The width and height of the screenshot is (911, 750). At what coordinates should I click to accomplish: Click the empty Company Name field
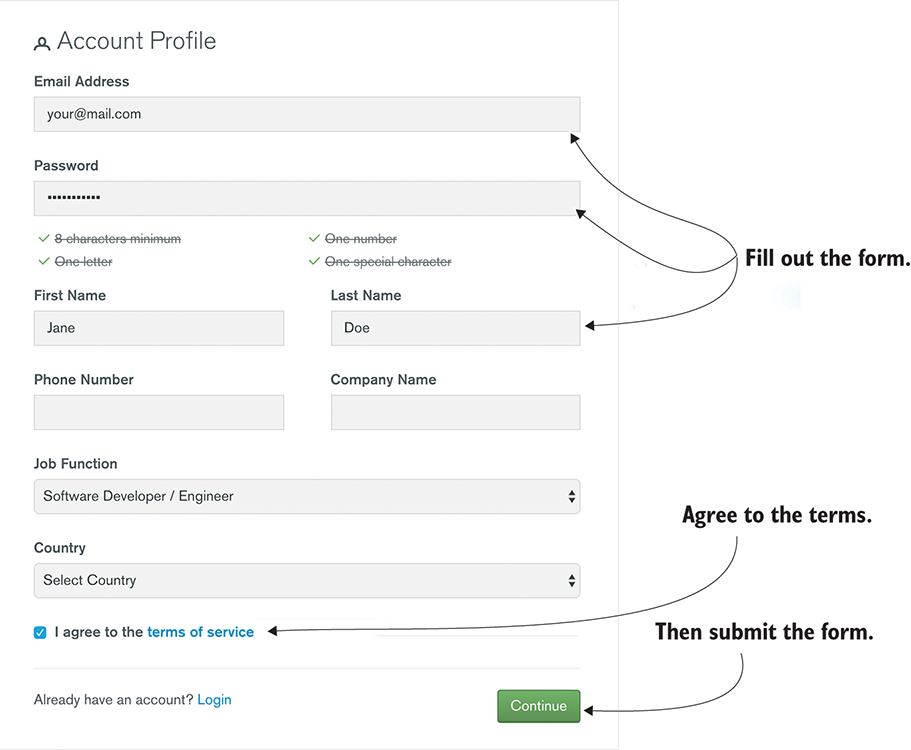click(x=455, y=412)
